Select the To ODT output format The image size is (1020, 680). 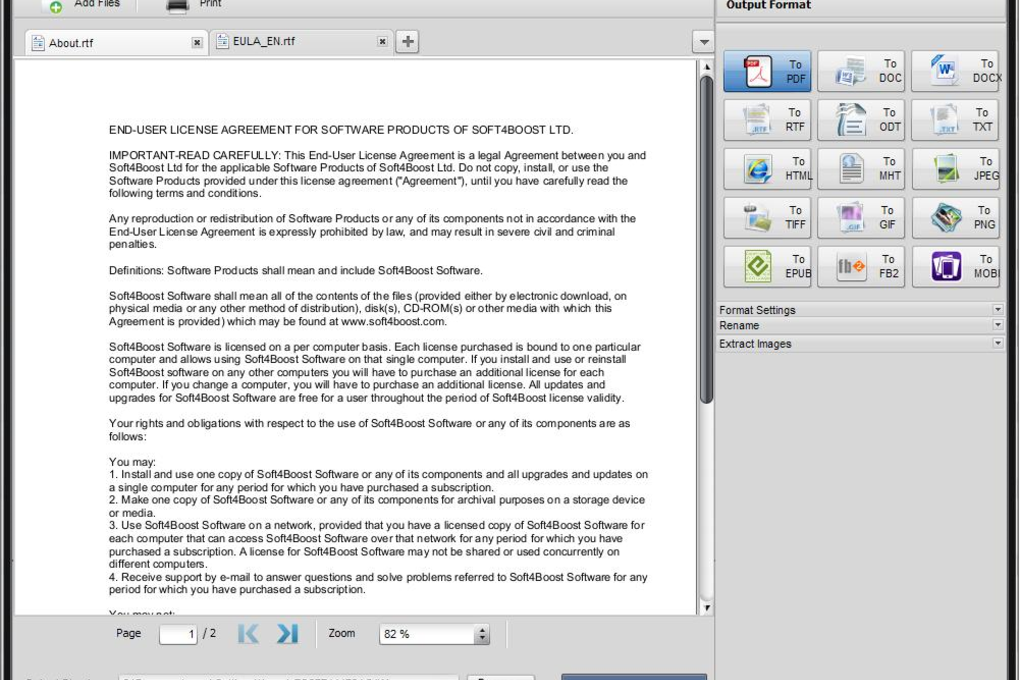pos(861,120)
